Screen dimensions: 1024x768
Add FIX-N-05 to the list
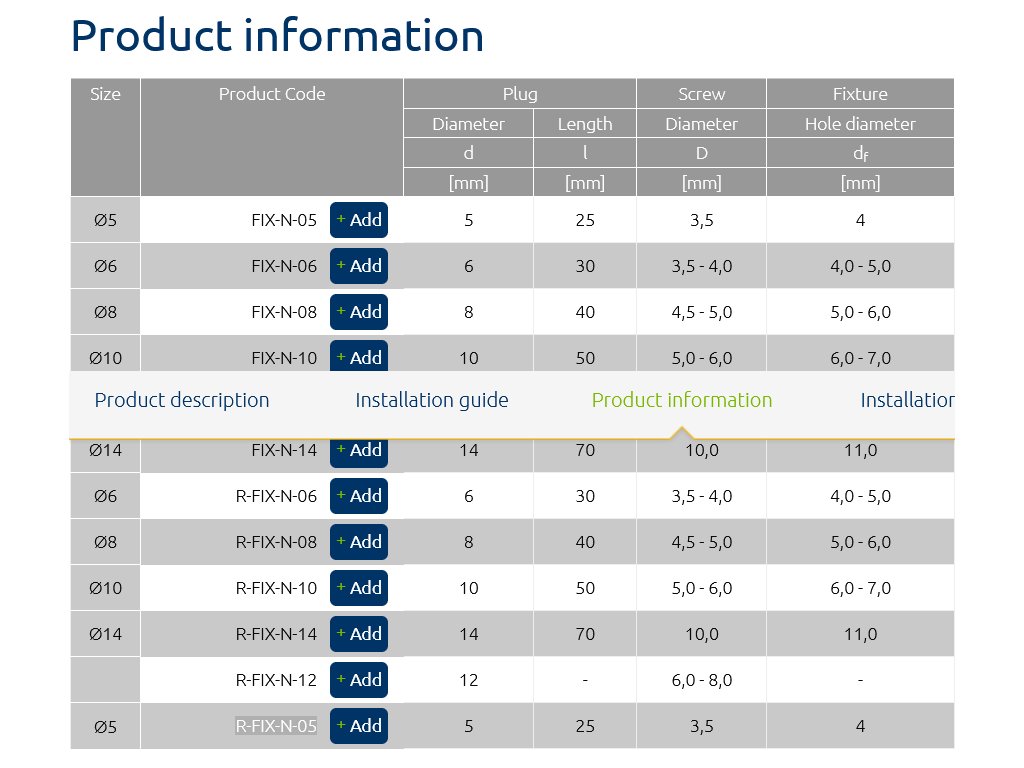click(358, 220)
